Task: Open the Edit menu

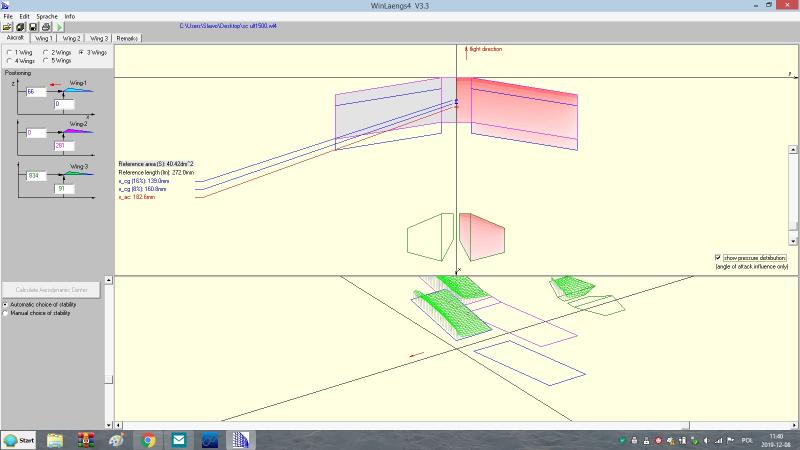Action: 24,17
